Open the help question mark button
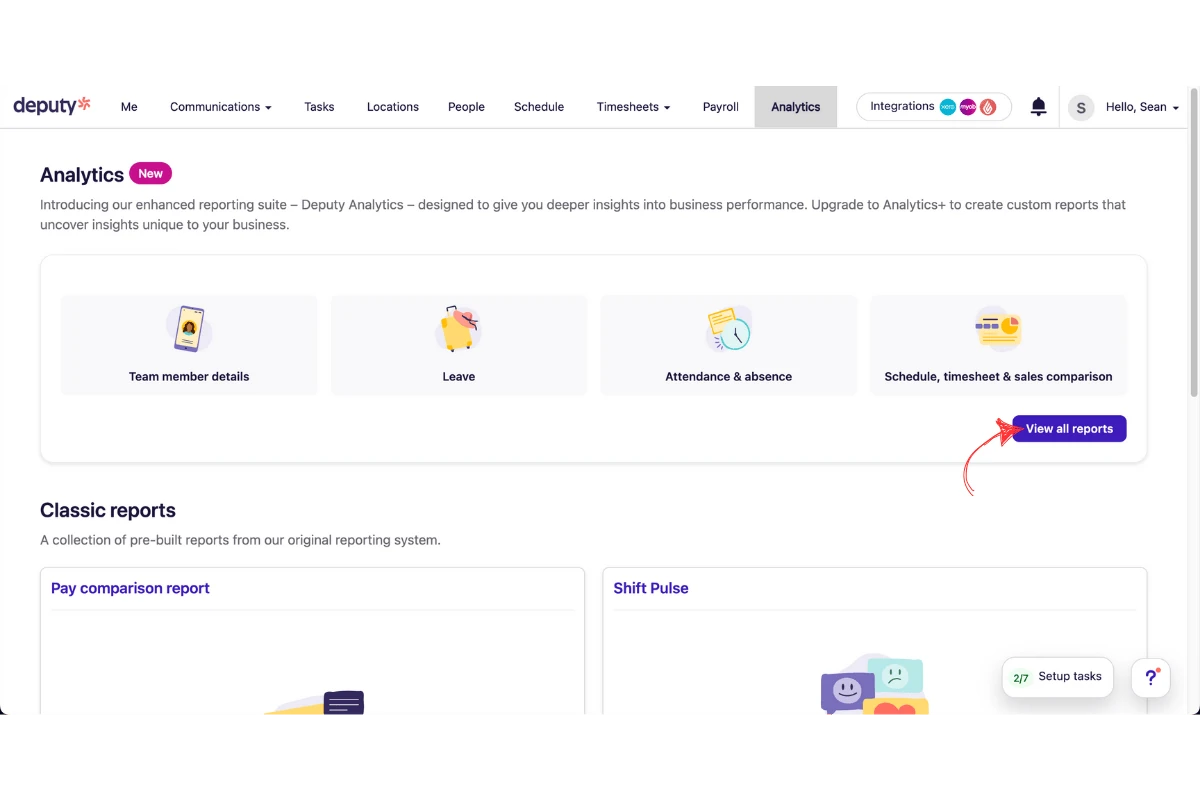1200x800 pixels. pos(1151,677)
